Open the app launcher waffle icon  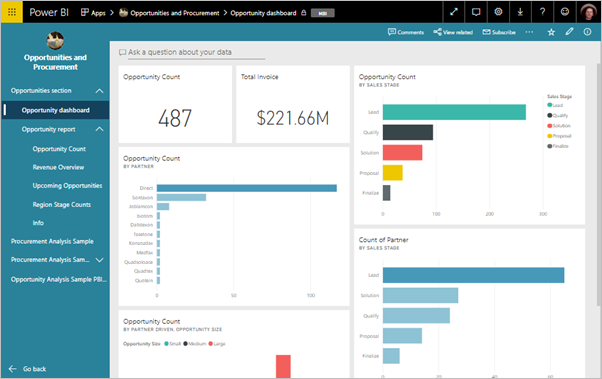[x=12, y=12]
